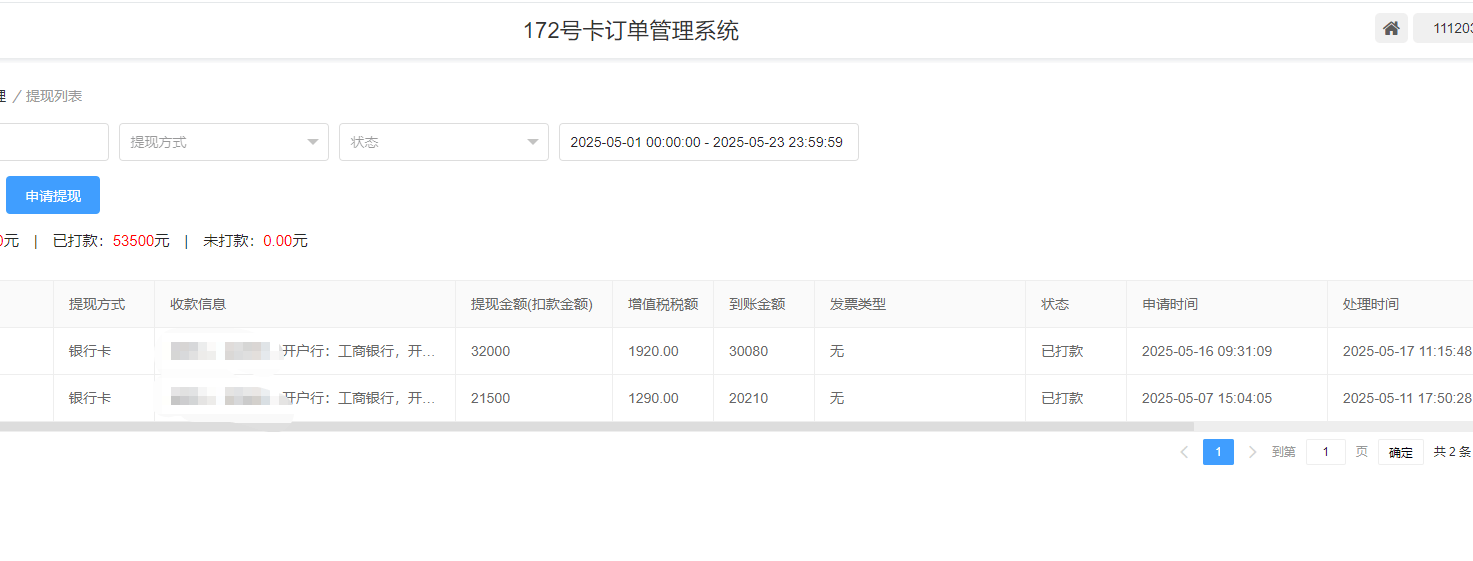The image size is (1473, 561).
Task: Click application time 2025-05-16 09:31:09
Action: [x=1207, y=351]
